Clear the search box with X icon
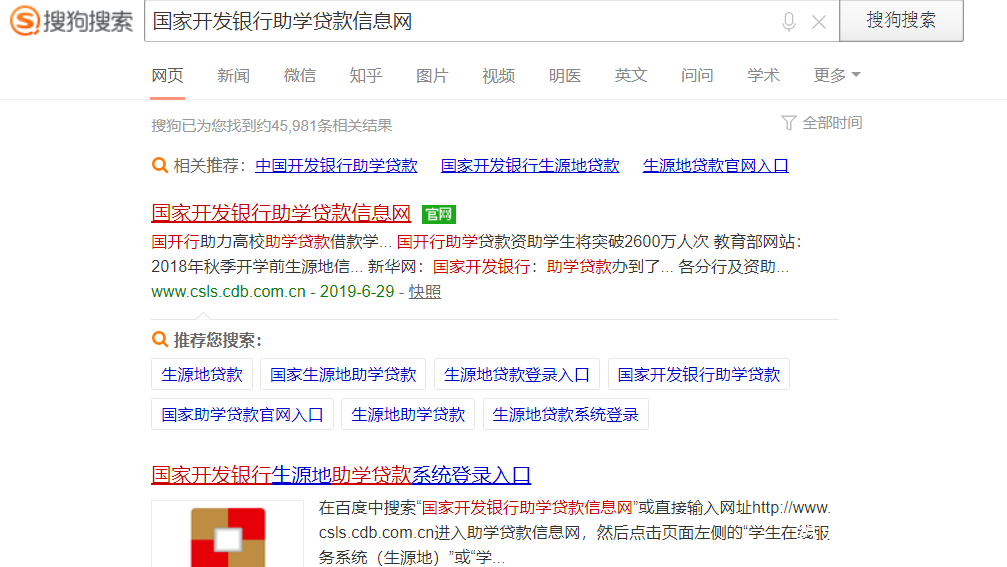 (x=819, y=22)
